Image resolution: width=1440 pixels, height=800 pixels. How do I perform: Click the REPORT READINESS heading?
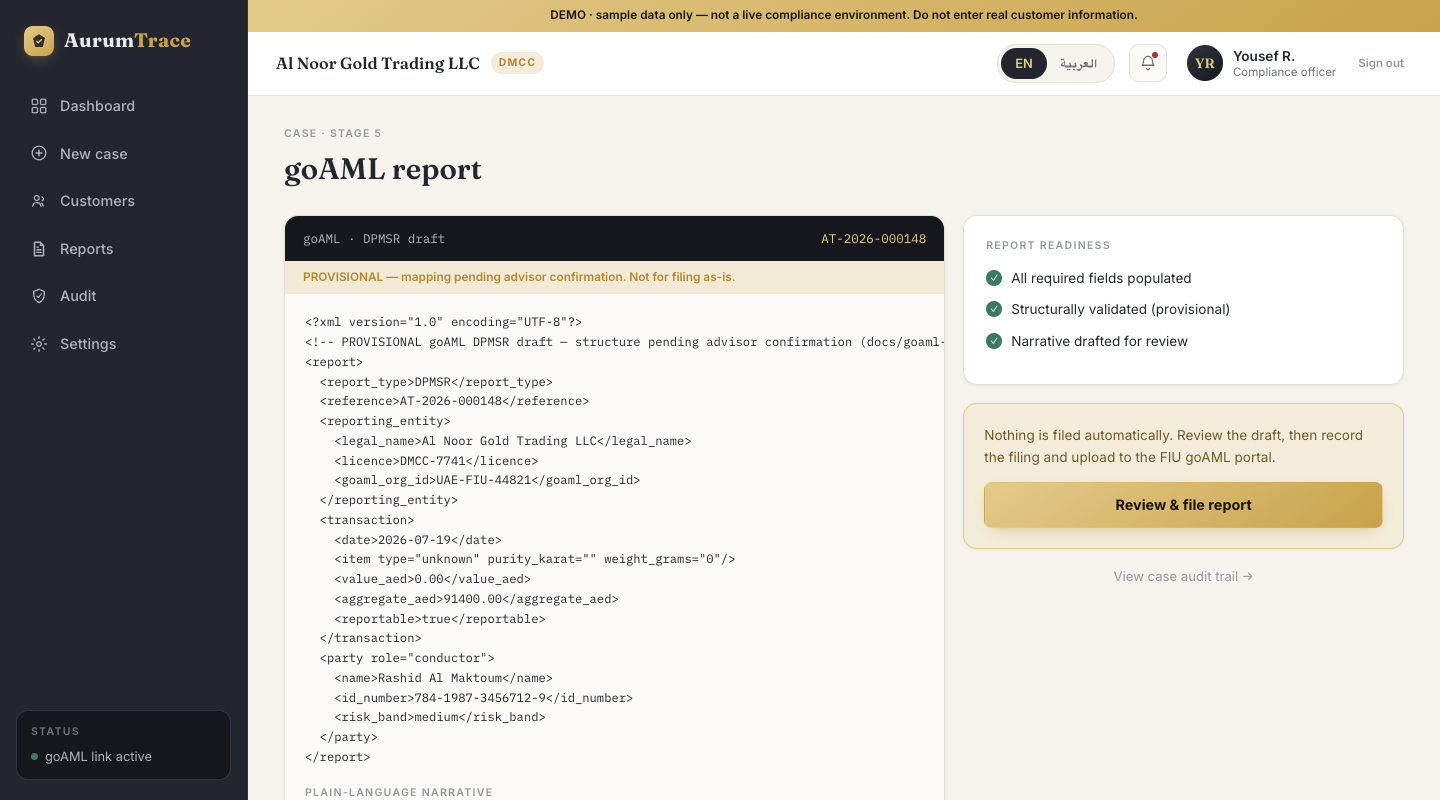point(1048,245)
